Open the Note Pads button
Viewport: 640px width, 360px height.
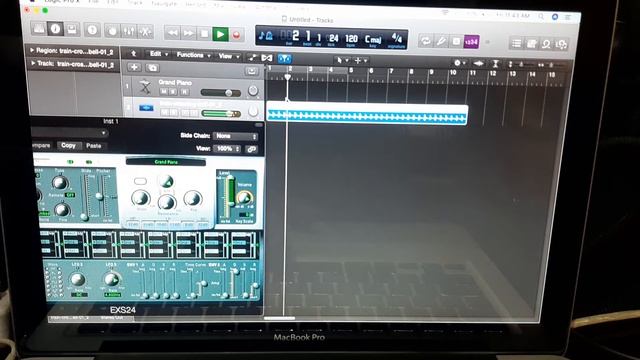pos(531,44)
